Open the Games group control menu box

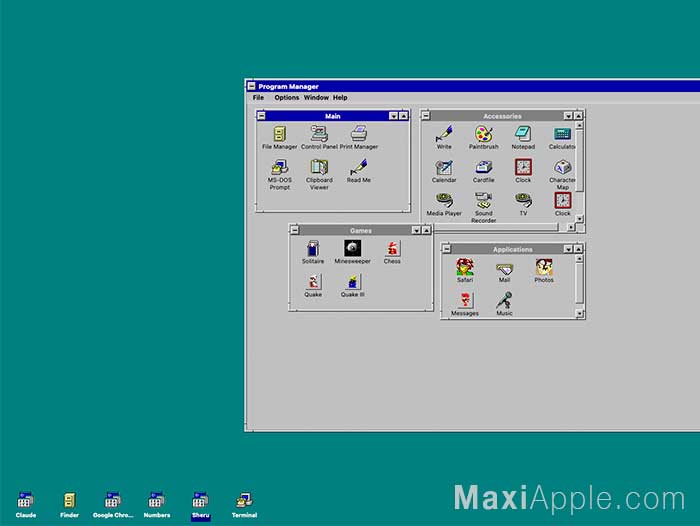295,230
